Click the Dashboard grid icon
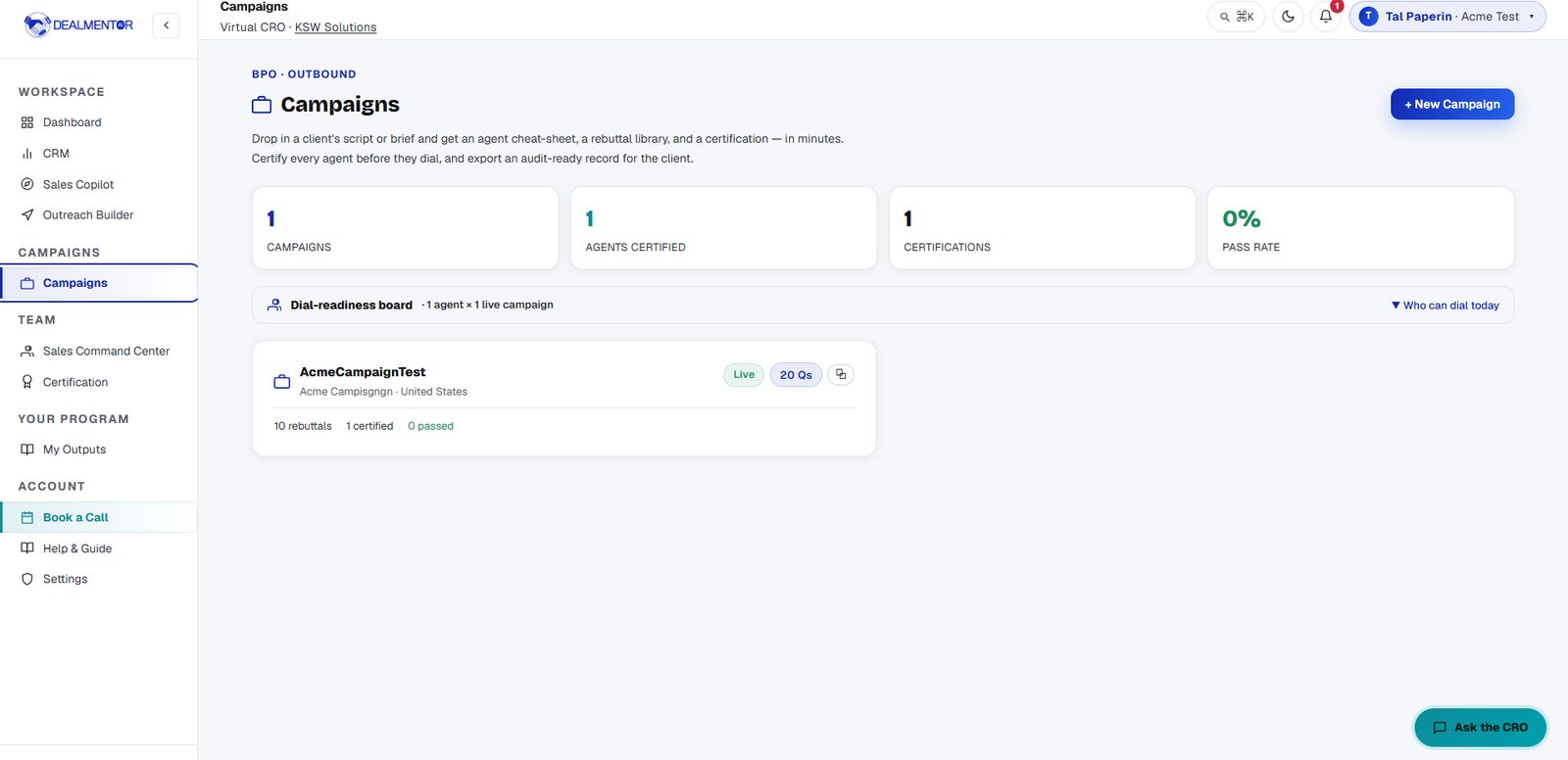This screenshot has height=760, width=1568. (27, 122)
